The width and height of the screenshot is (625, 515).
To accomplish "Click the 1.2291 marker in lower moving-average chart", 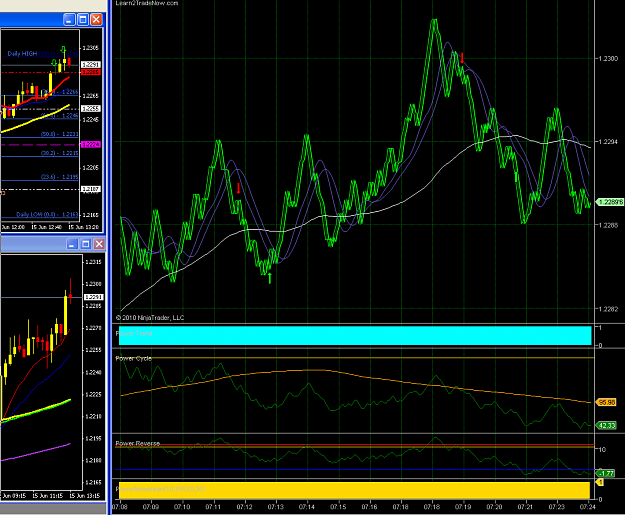I will tap(94, 297).
